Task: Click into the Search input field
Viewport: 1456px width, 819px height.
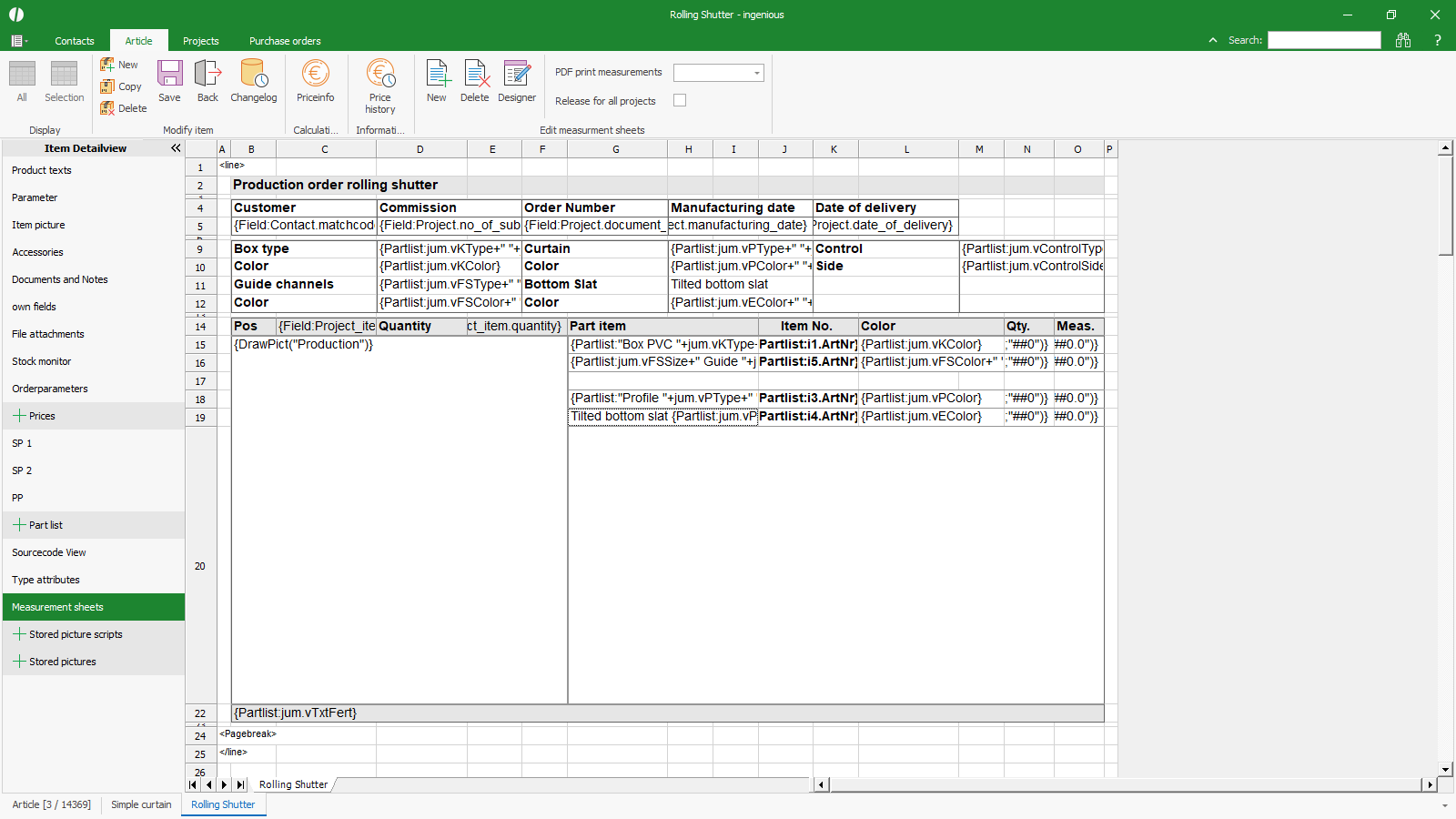Action: pos(1324,40)
